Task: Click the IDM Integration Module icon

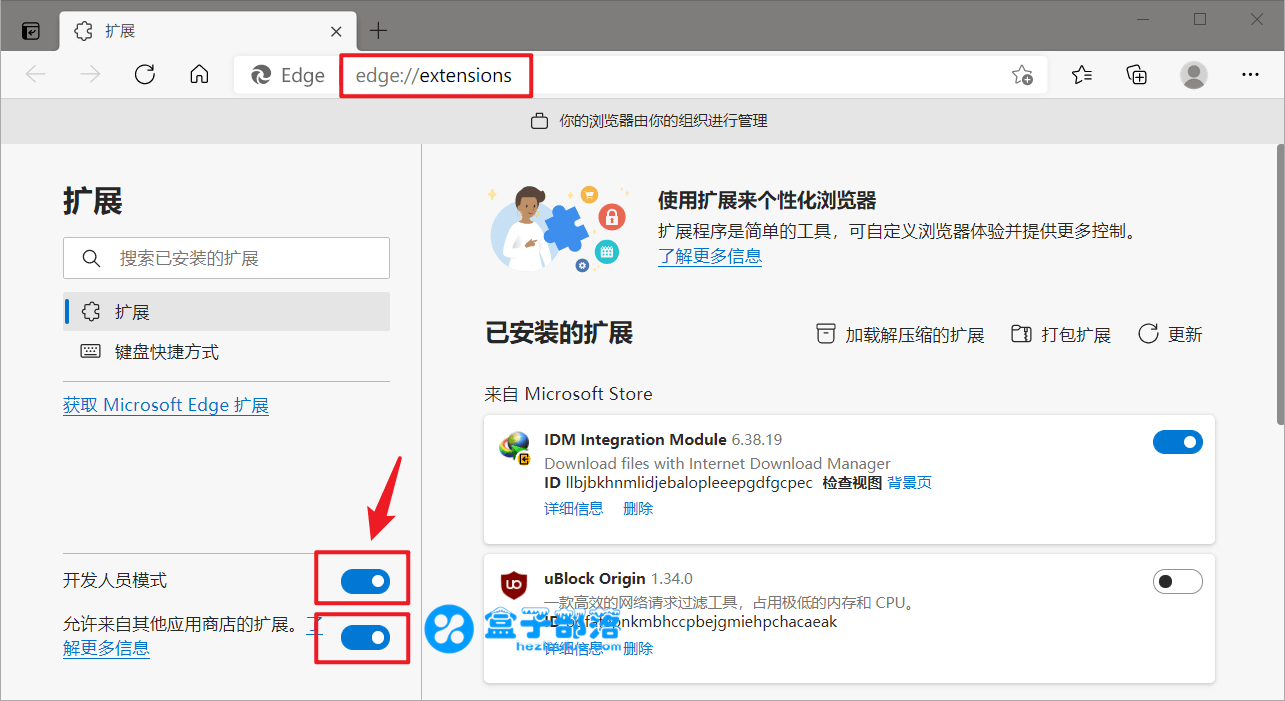Action: pos(514,446)
